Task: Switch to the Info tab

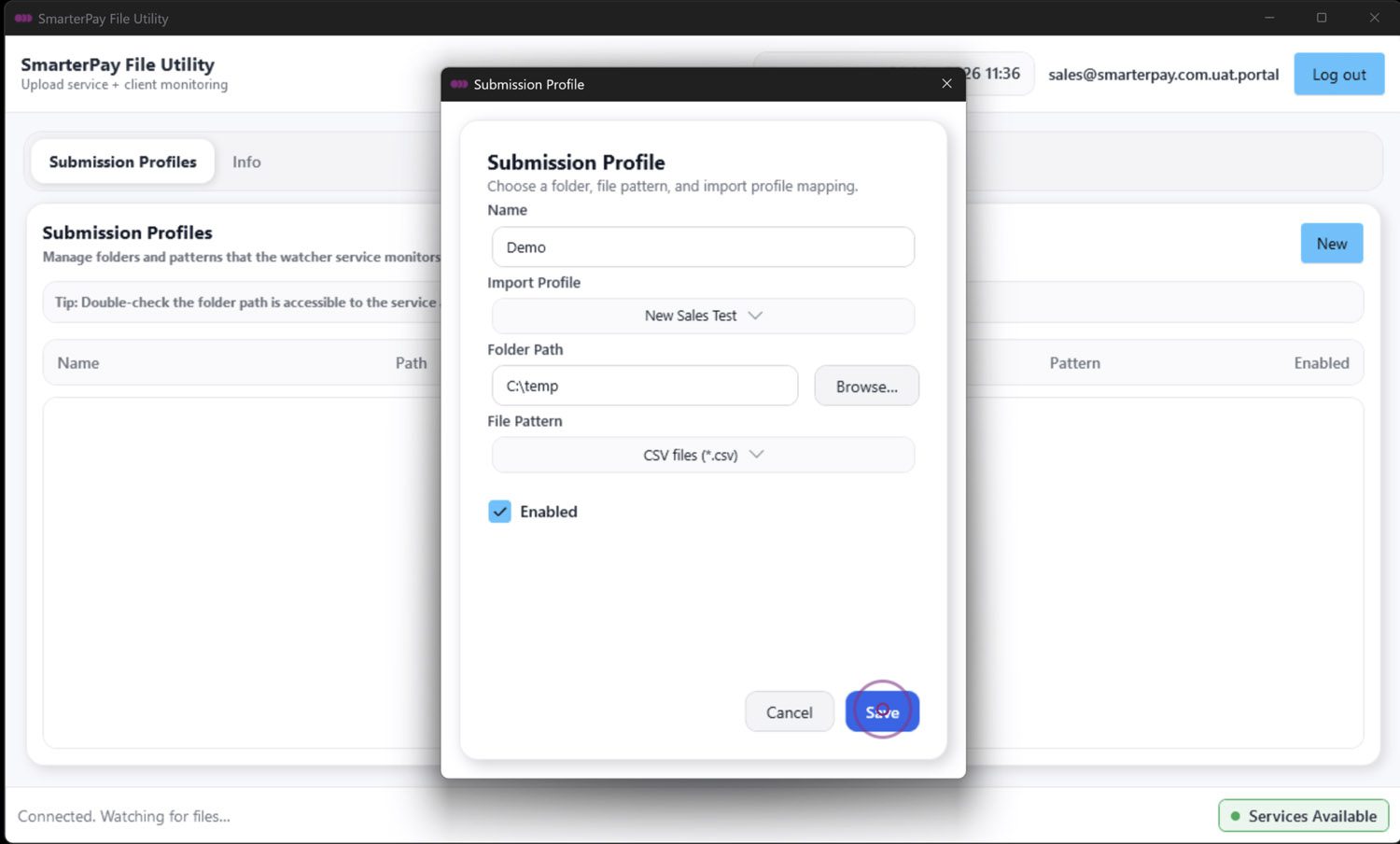Action: (x=246, y=162)
